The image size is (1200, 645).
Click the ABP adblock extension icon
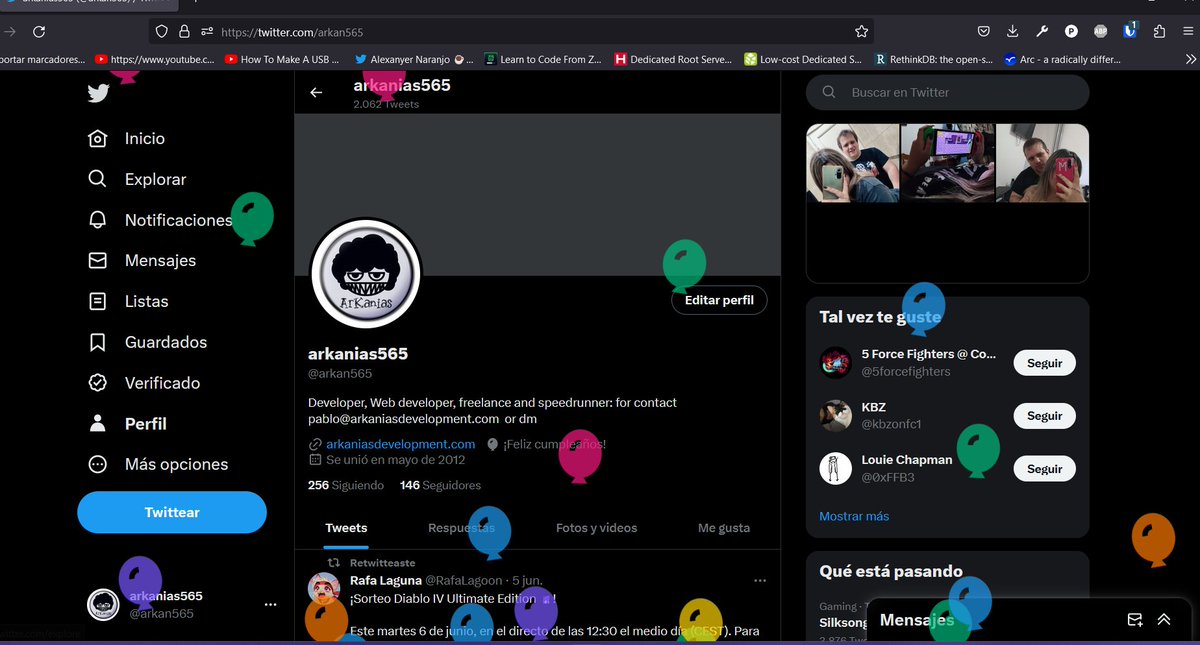pos(1101,32)
